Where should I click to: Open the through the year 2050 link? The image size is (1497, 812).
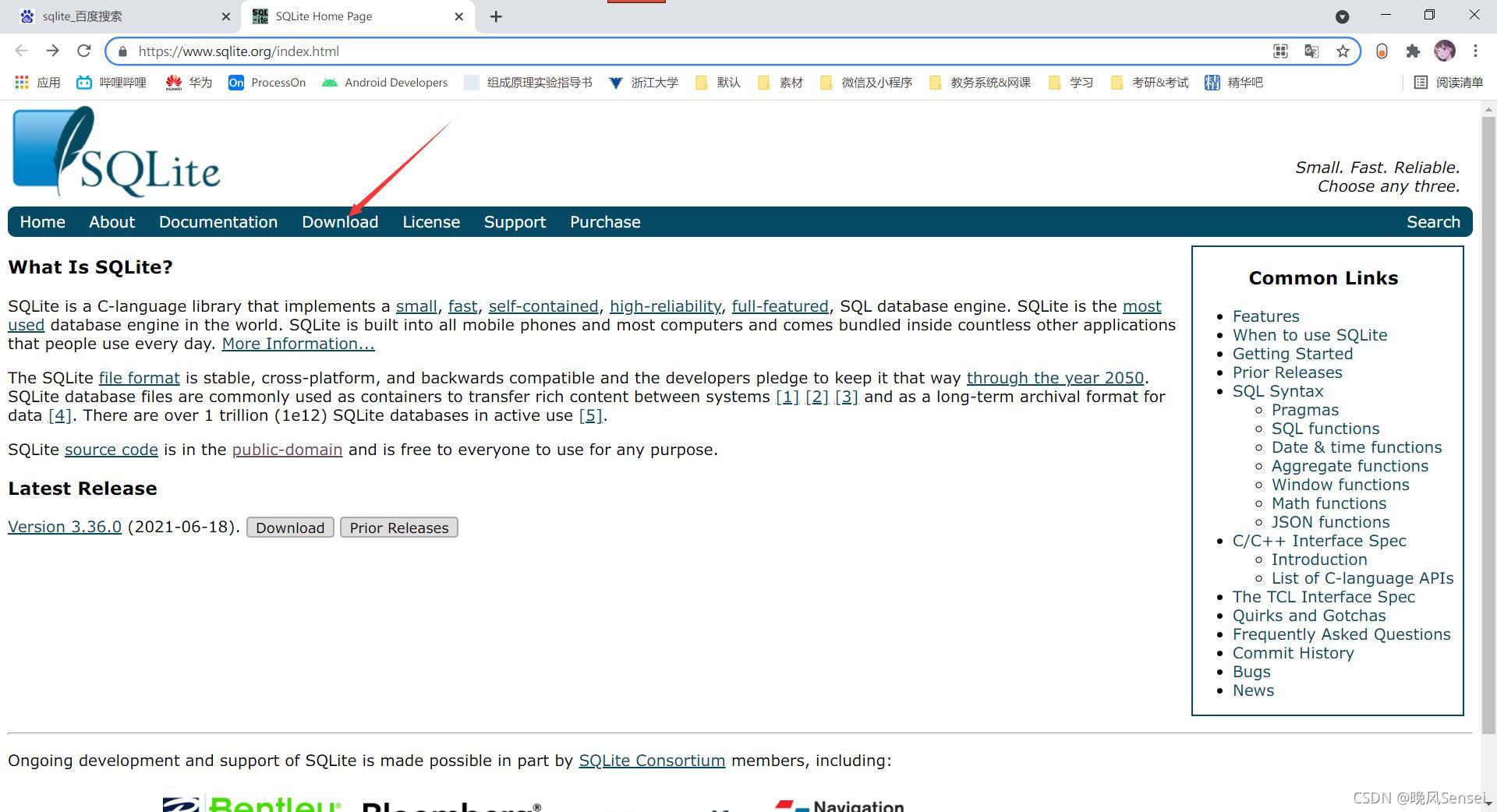click(1055, 378)
